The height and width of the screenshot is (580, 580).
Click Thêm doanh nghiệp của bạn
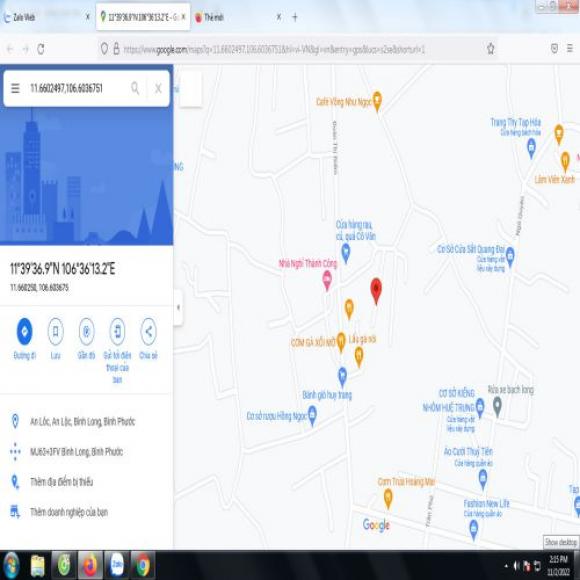click(87, 512)
